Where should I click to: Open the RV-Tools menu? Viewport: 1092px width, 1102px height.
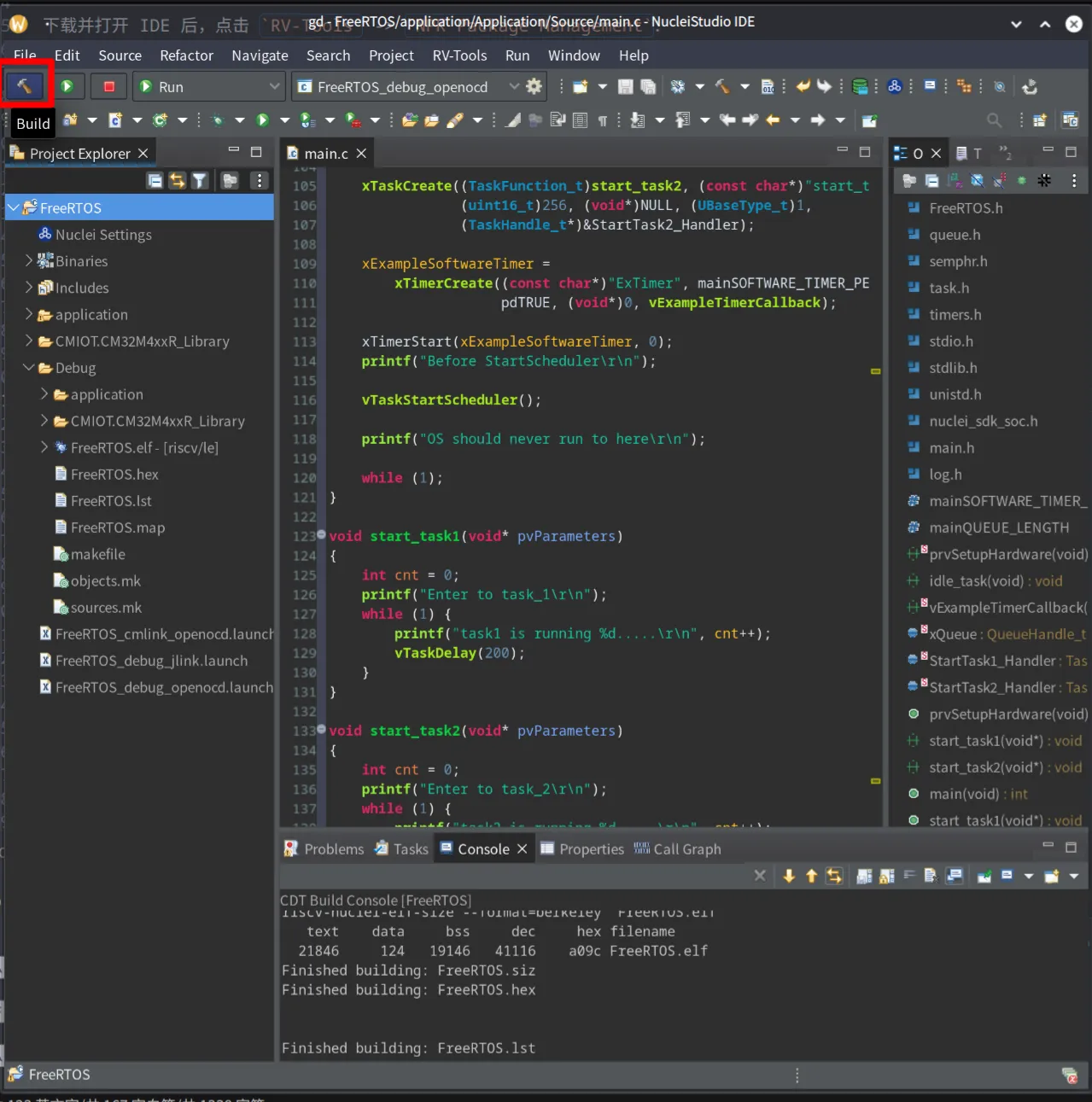point(459,55)
